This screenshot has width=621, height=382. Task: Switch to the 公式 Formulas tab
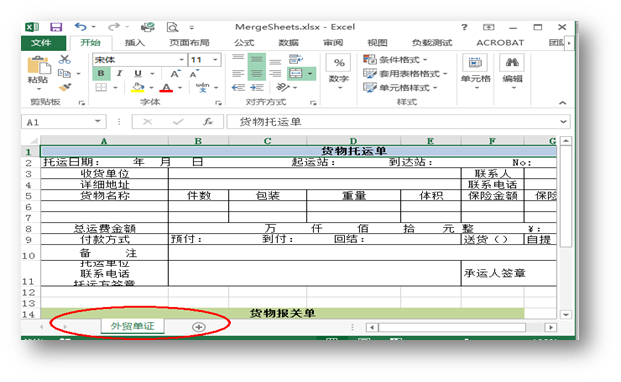[x=244, y=42]
